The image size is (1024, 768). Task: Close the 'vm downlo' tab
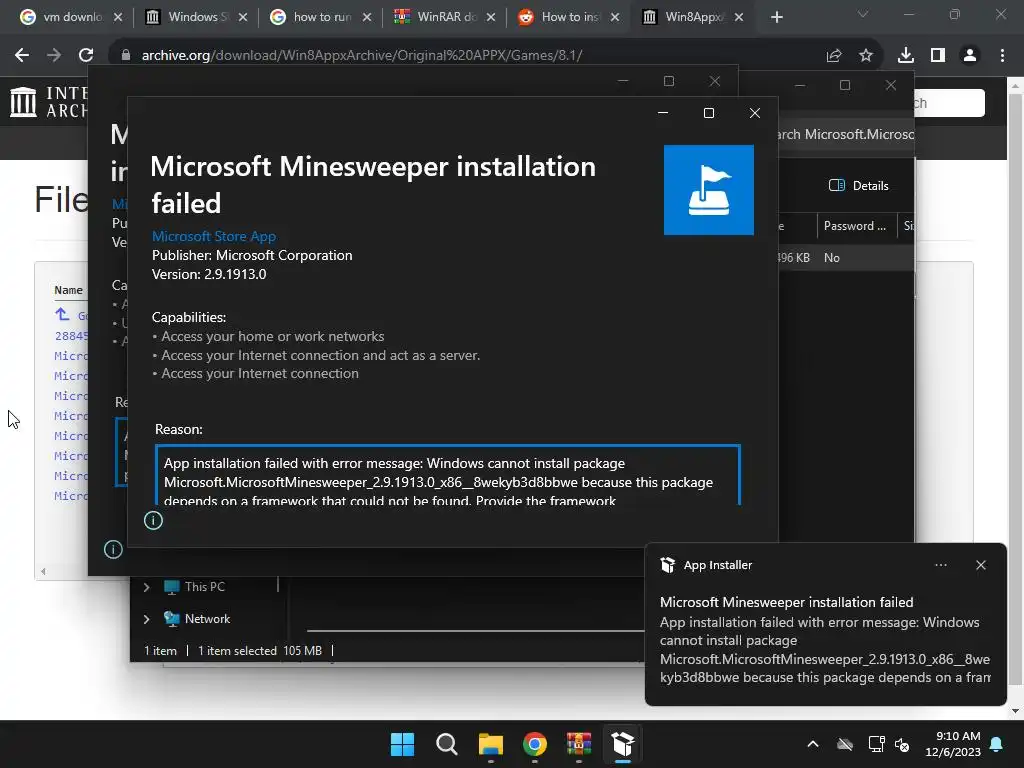point(118,17)
